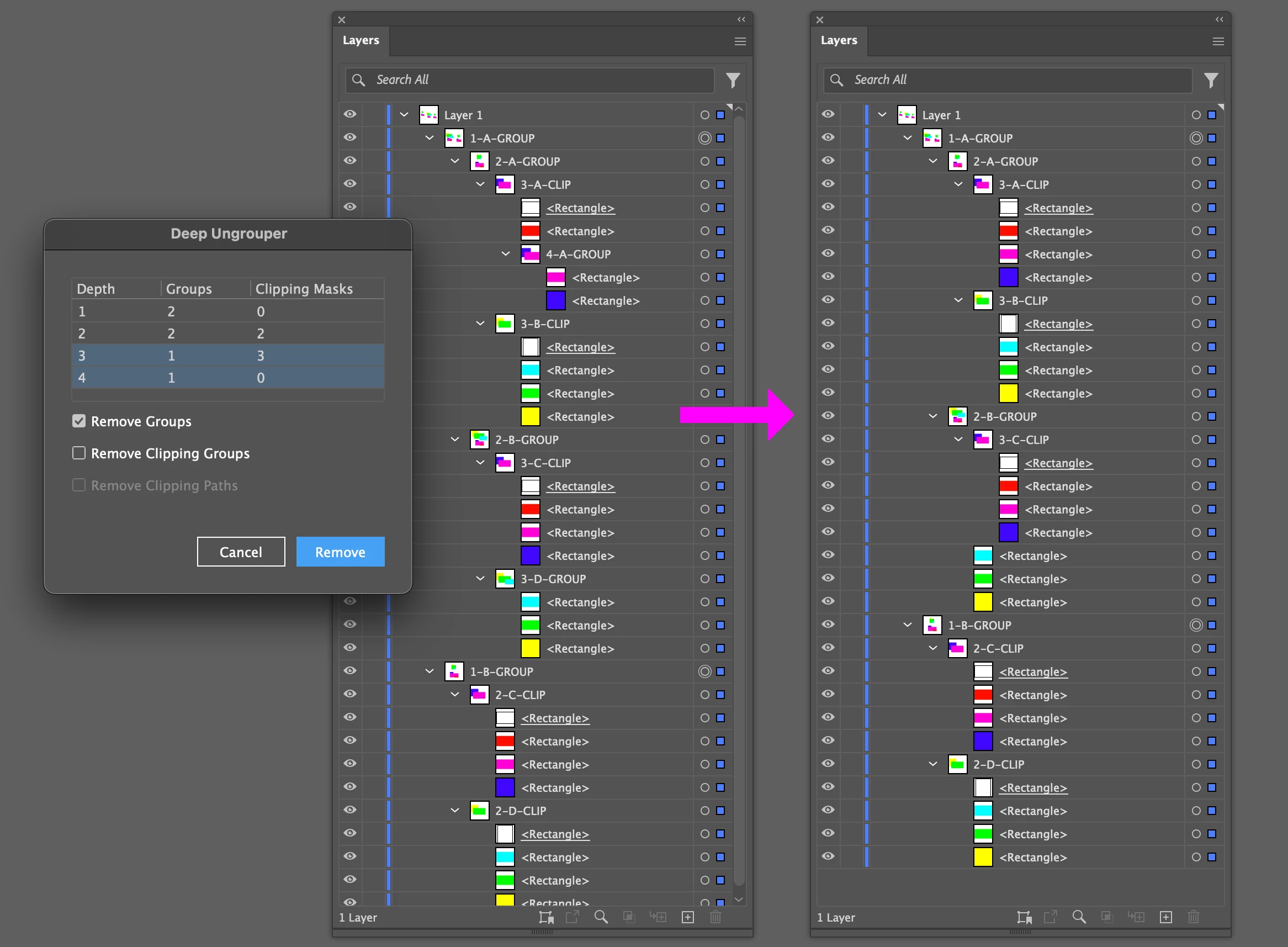Collapse 3-D-GROUP in the left Layers panel

pyautogui.click(x=480, y=579)
